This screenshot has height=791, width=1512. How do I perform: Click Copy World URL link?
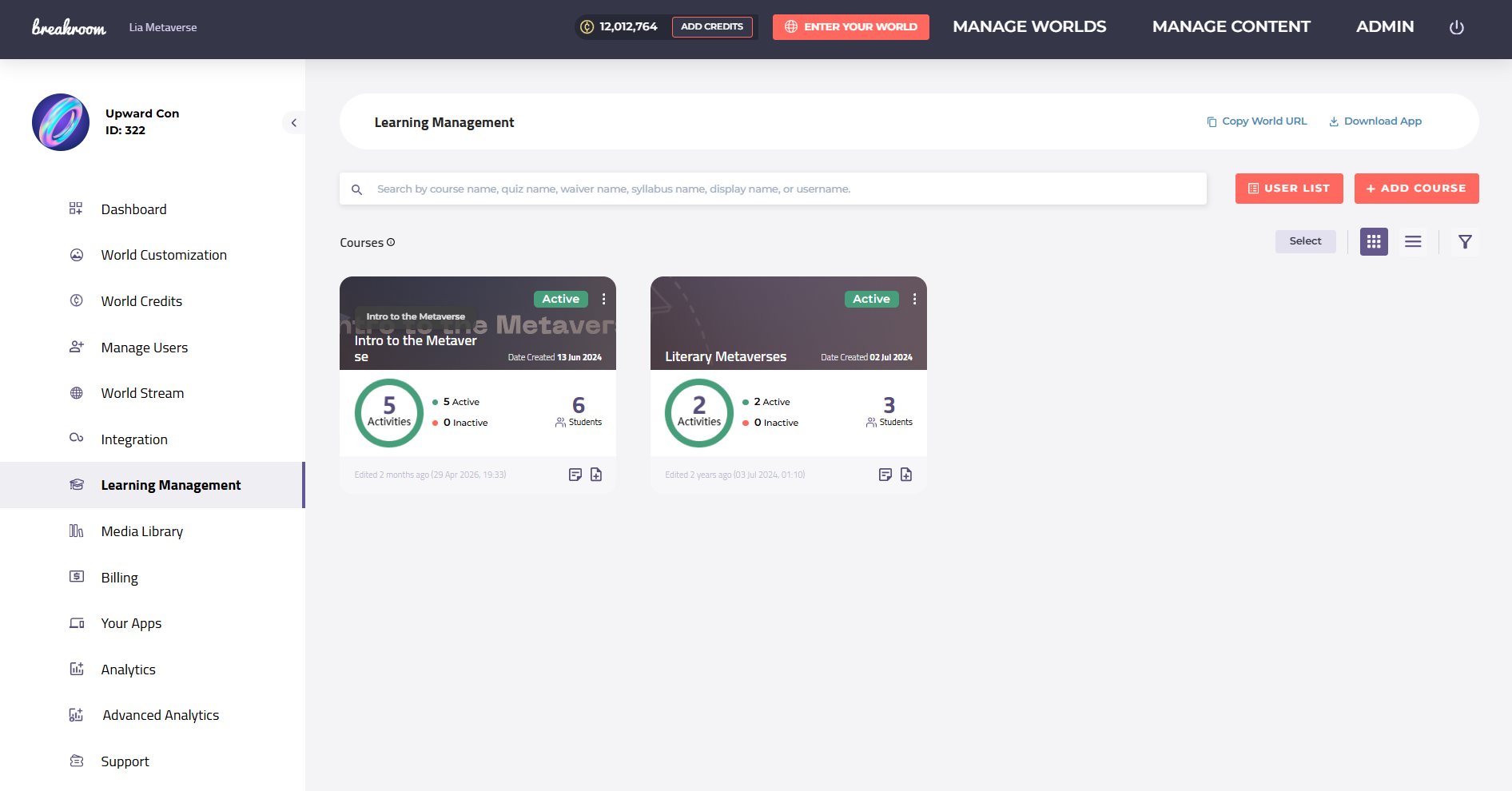1257,121
